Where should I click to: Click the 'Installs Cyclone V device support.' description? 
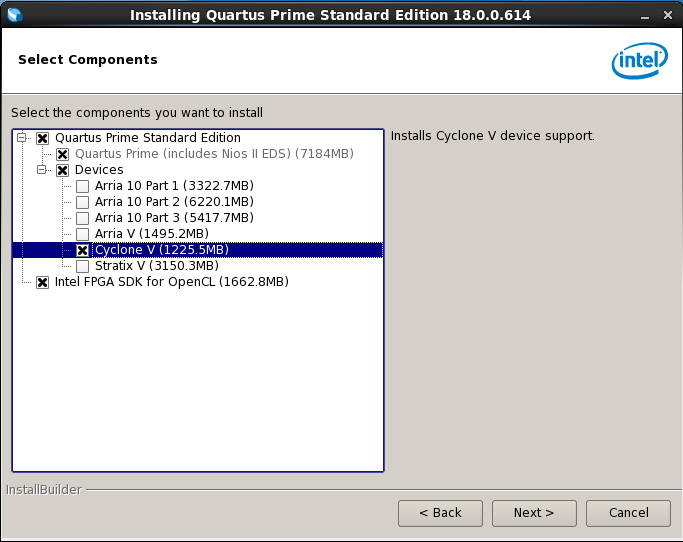[x=492, y=136]
